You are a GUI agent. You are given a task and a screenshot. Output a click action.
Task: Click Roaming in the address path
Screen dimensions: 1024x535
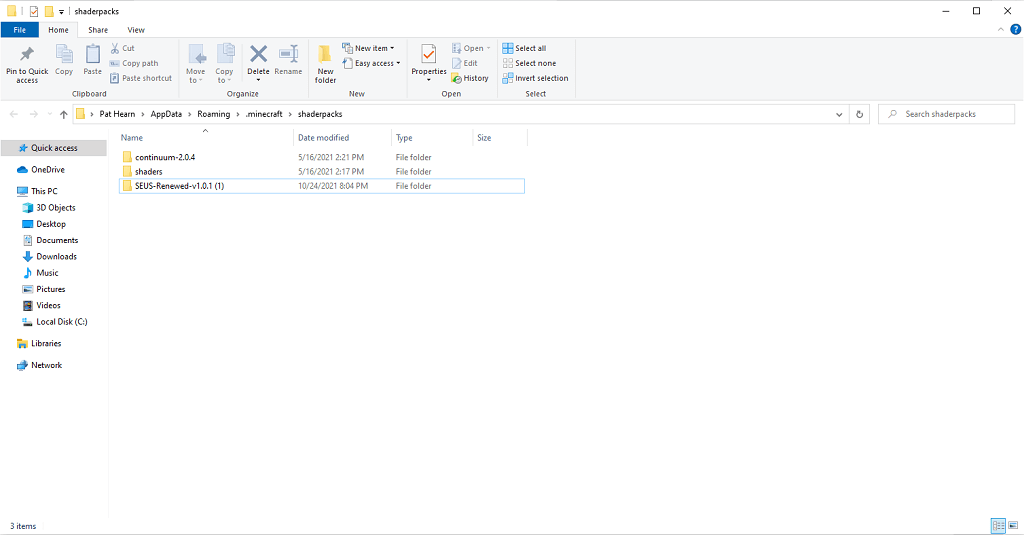[214, 114]
